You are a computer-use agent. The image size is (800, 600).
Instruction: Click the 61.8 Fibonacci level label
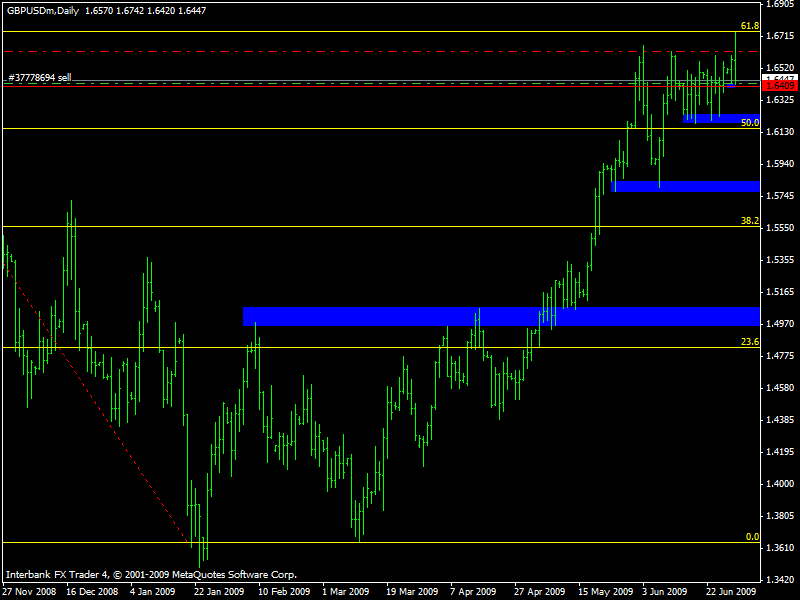pos(746,26)
